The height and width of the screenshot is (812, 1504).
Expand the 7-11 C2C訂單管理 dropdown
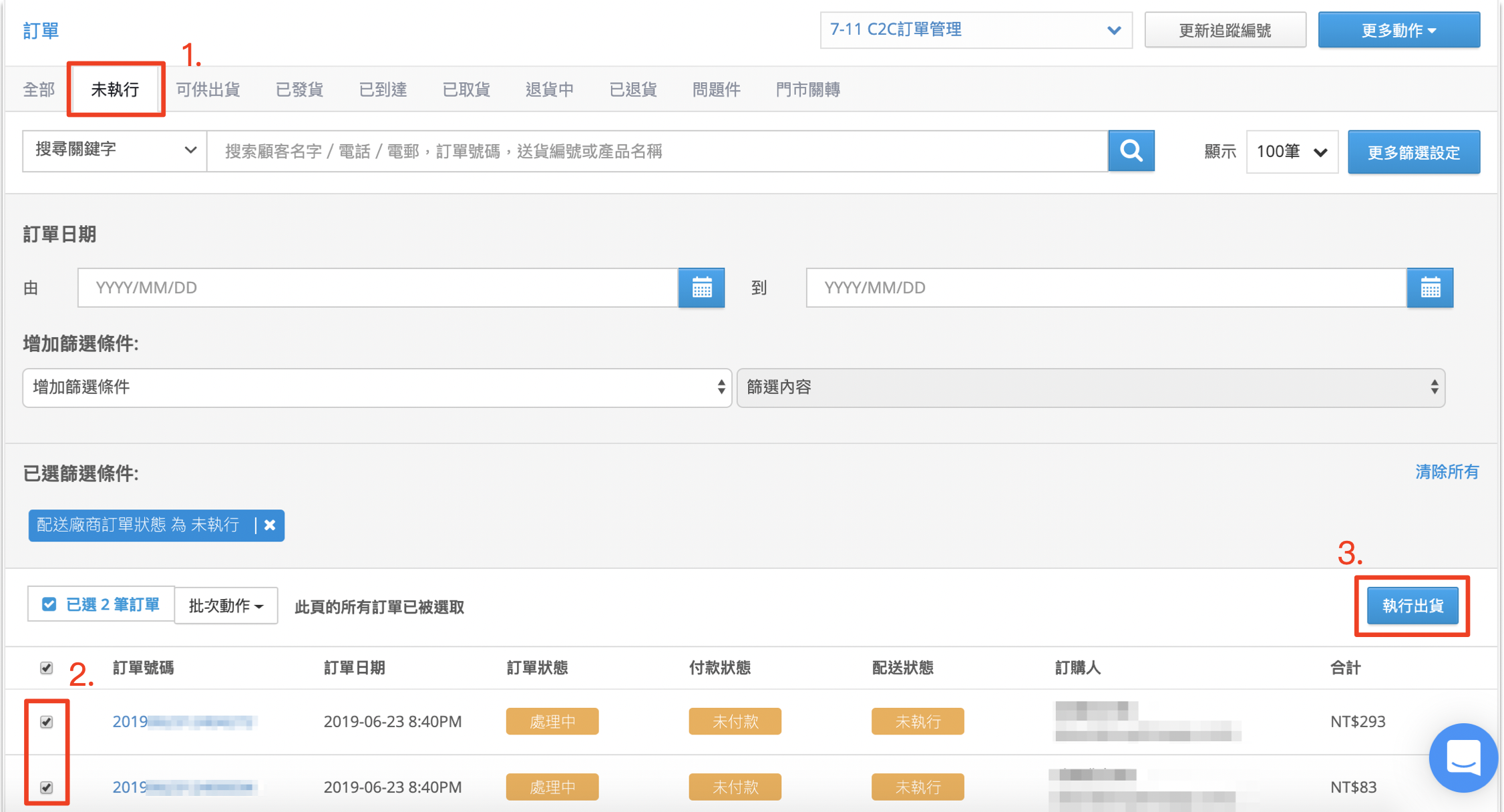(976, 30)
